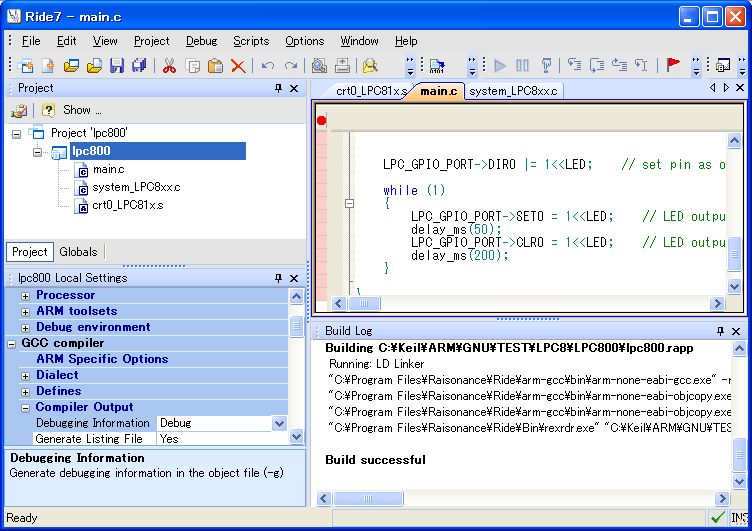Click the Step Over icon
This screenshot has width=752, height=531.
click(597, 64)
